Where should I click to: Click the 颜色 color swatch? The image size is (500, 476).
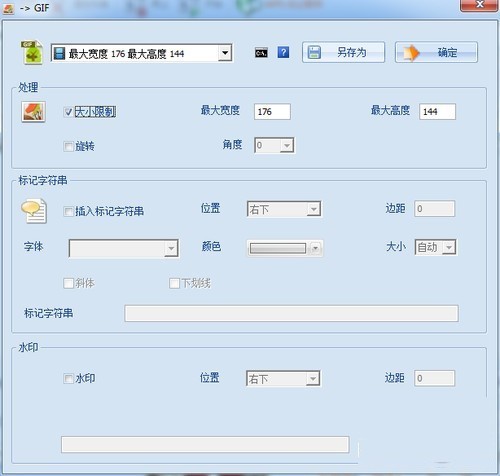(x=278, y=249)
